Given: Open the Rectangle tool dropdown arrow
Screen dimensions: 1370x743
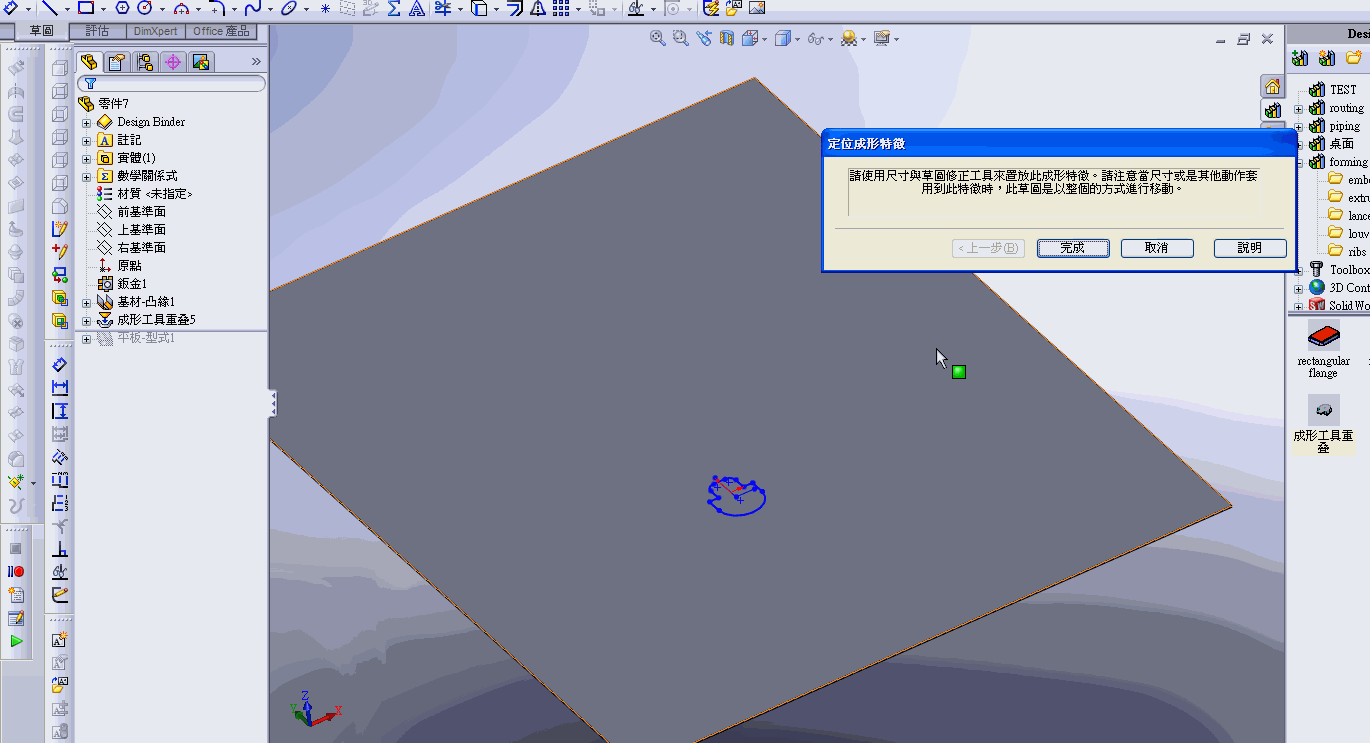Looking at the screenshot, I should tap(103, 9).
